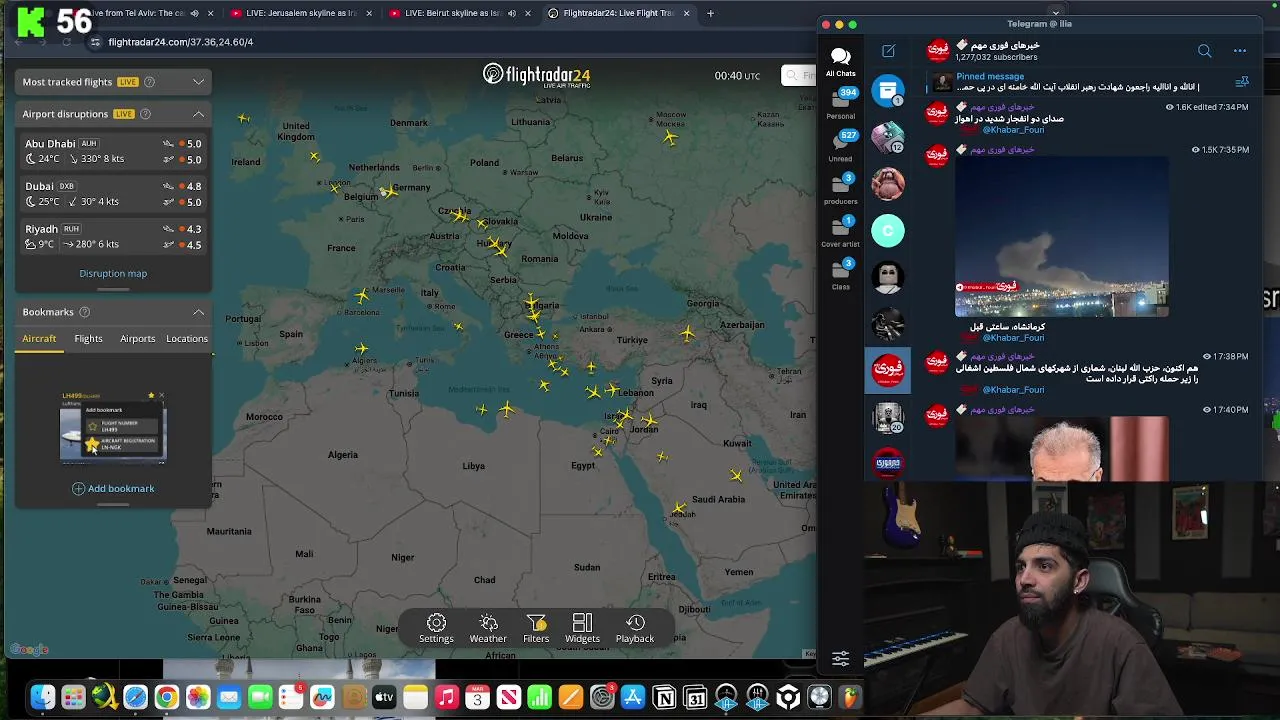Open flight Playback
1280x720 pixels.
click(x=635, y=628)
